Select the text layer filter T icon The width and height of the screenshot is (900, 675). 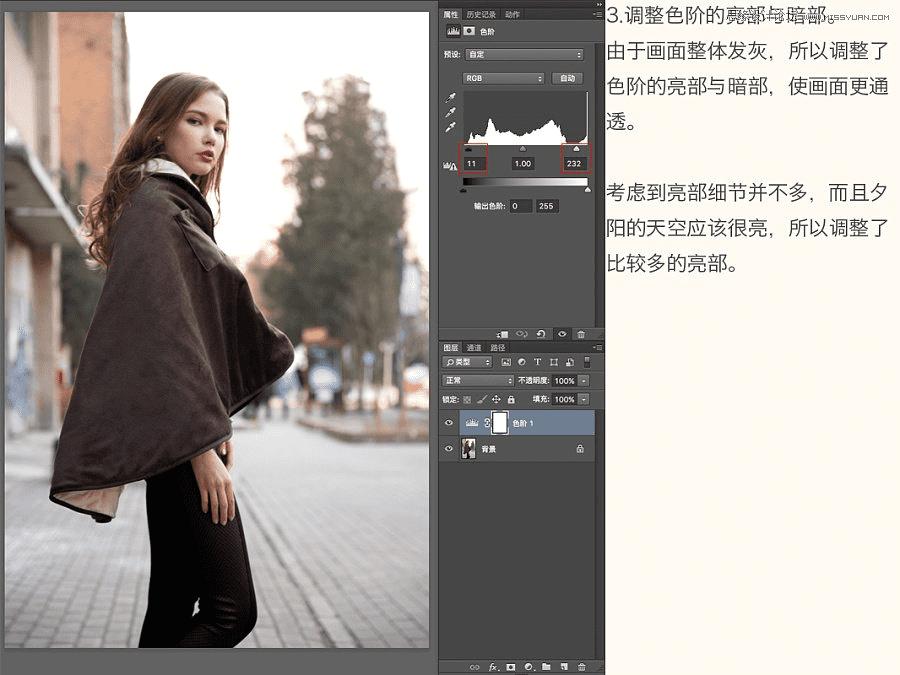[x=537, y=362]
